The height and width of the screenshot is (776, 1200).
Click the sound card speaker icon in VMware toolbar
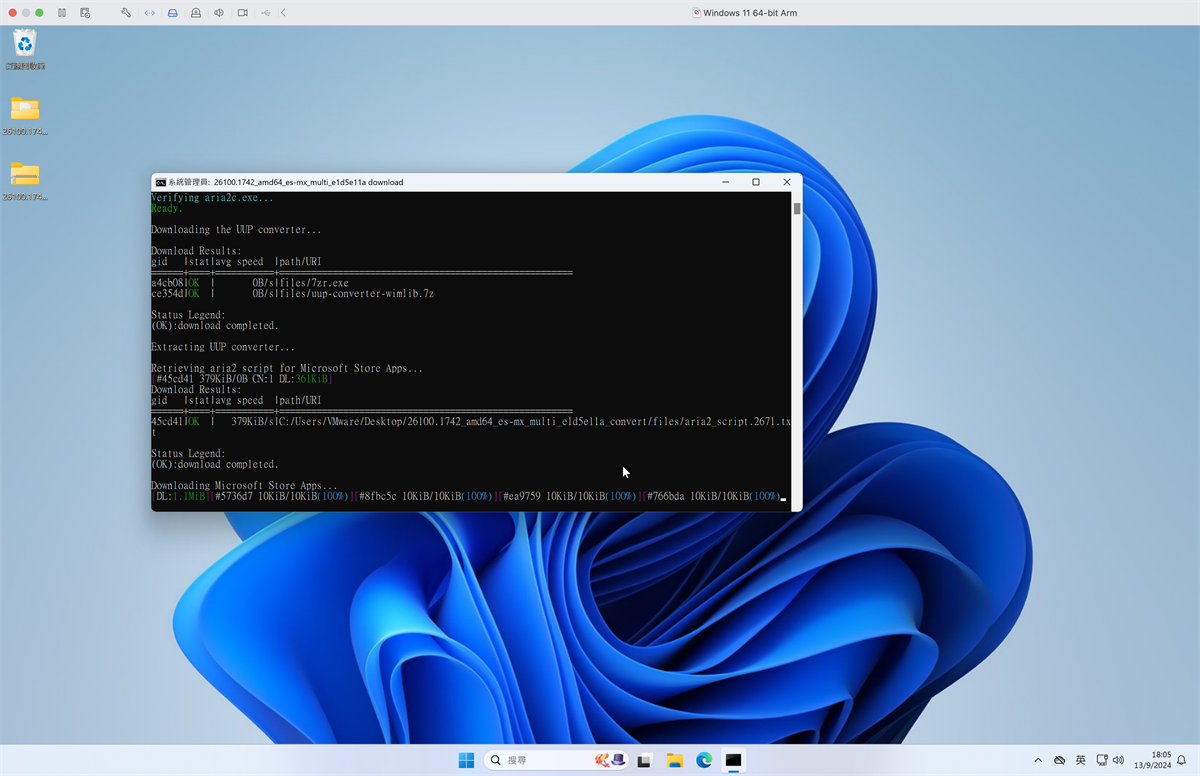pyautogui.click(x=219, y=13)
